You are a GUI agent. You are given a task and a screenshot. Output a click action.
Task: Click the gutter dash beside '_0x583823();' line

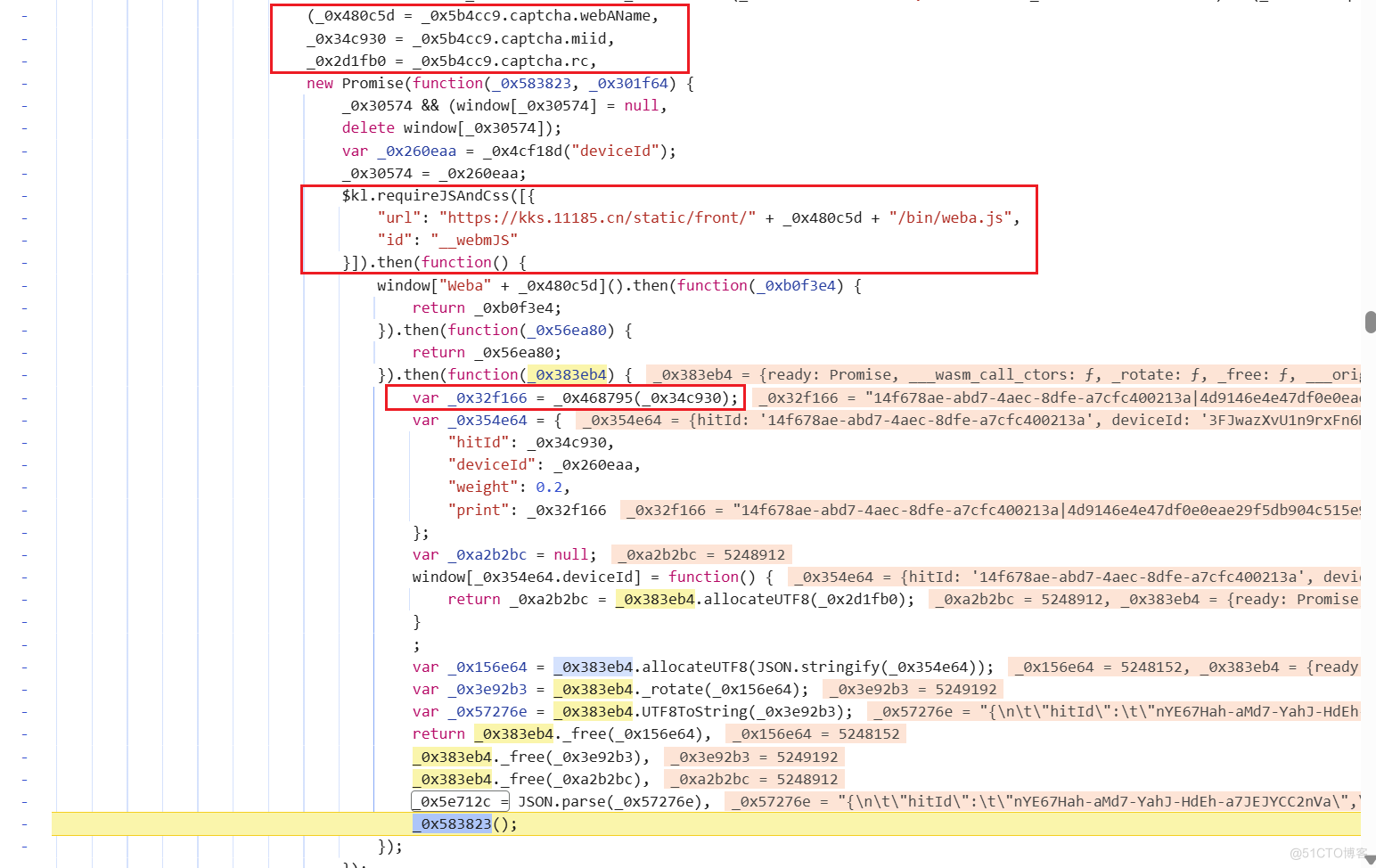pyautogui.click(x=24, y=824)
